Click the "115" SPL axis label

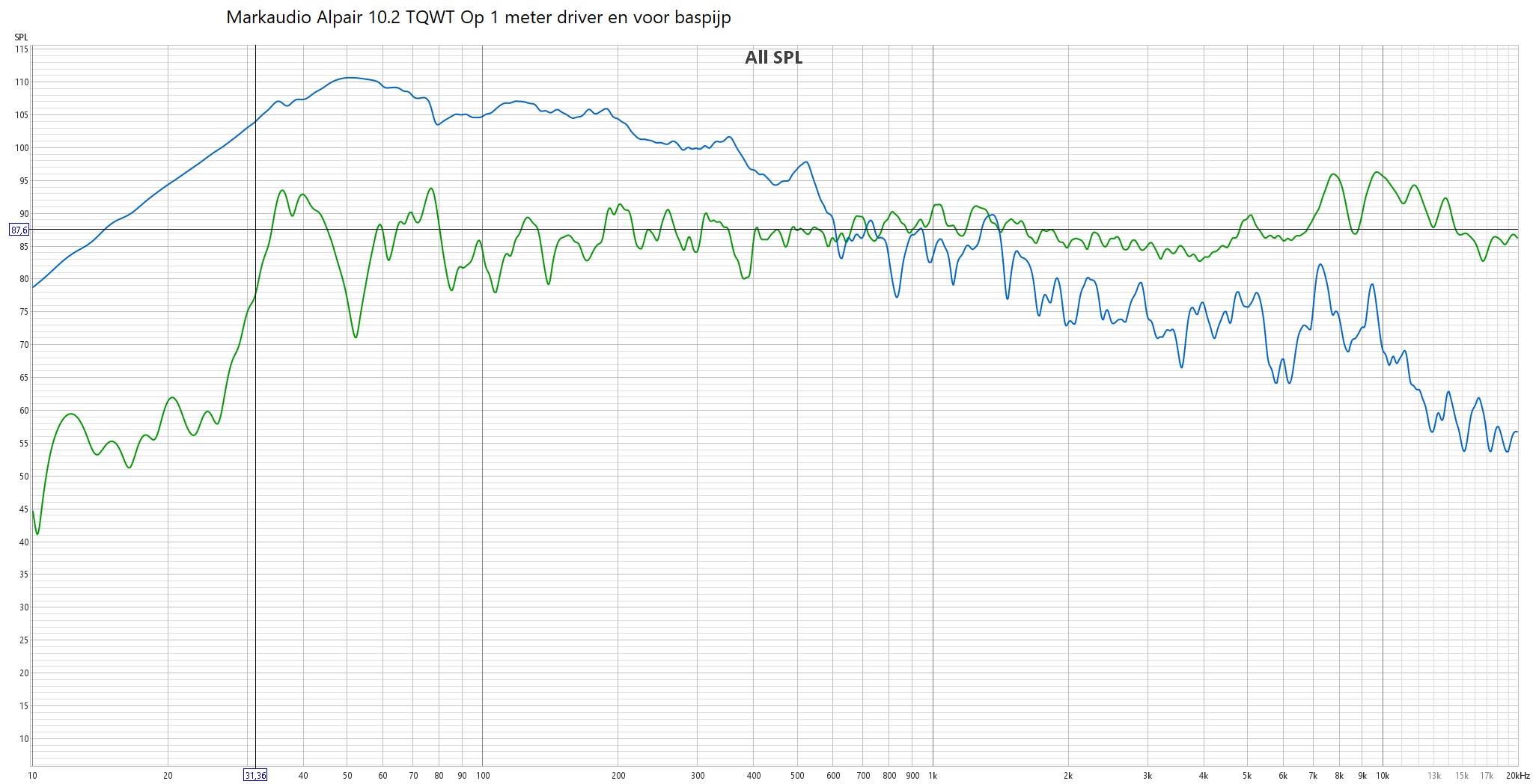[22, 49]
